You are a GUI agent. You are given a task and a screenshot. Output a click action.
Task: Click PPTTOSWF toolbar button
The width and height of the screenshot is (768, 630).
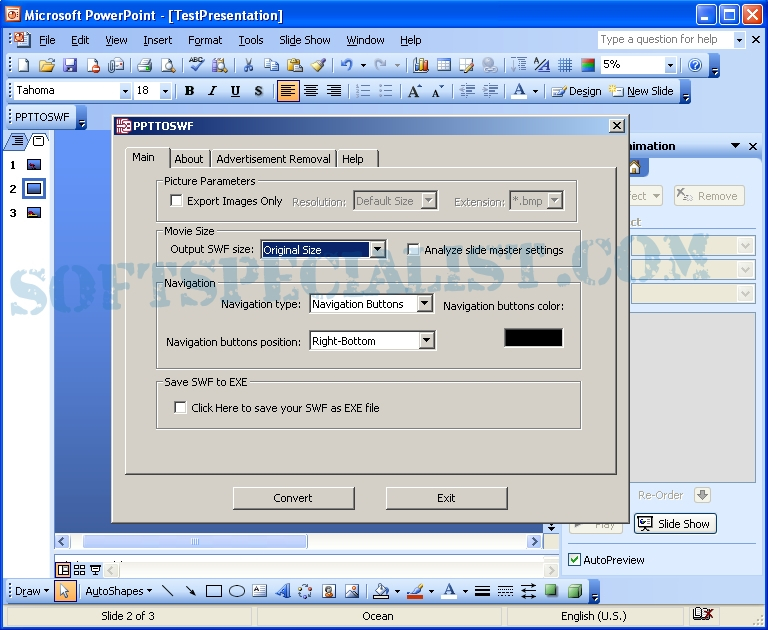[42, 117]
